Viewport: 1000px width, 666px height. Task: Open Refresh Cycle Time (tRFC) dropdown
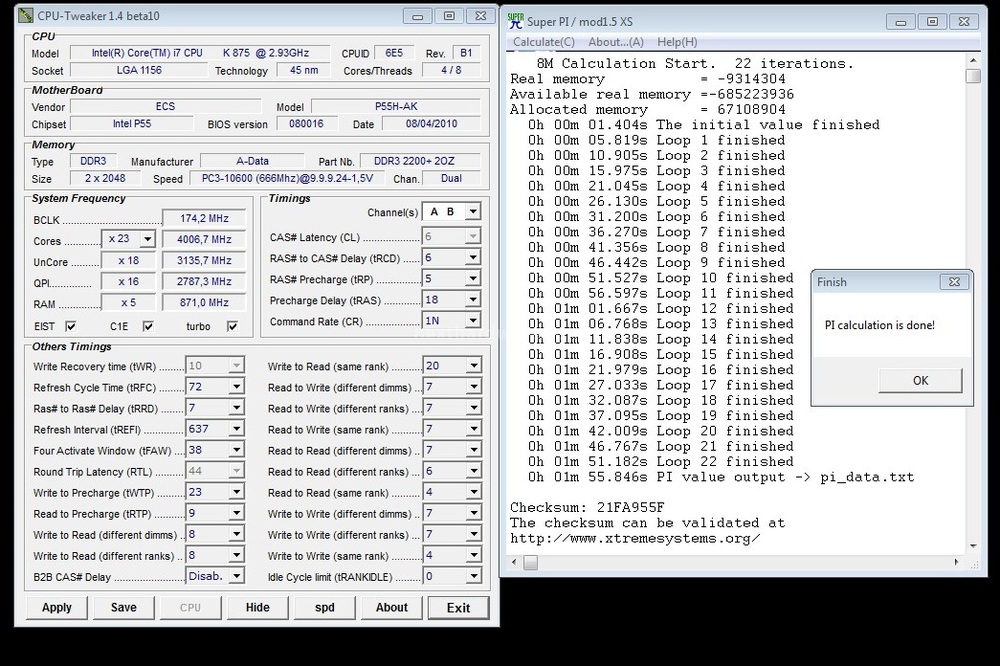237,387
